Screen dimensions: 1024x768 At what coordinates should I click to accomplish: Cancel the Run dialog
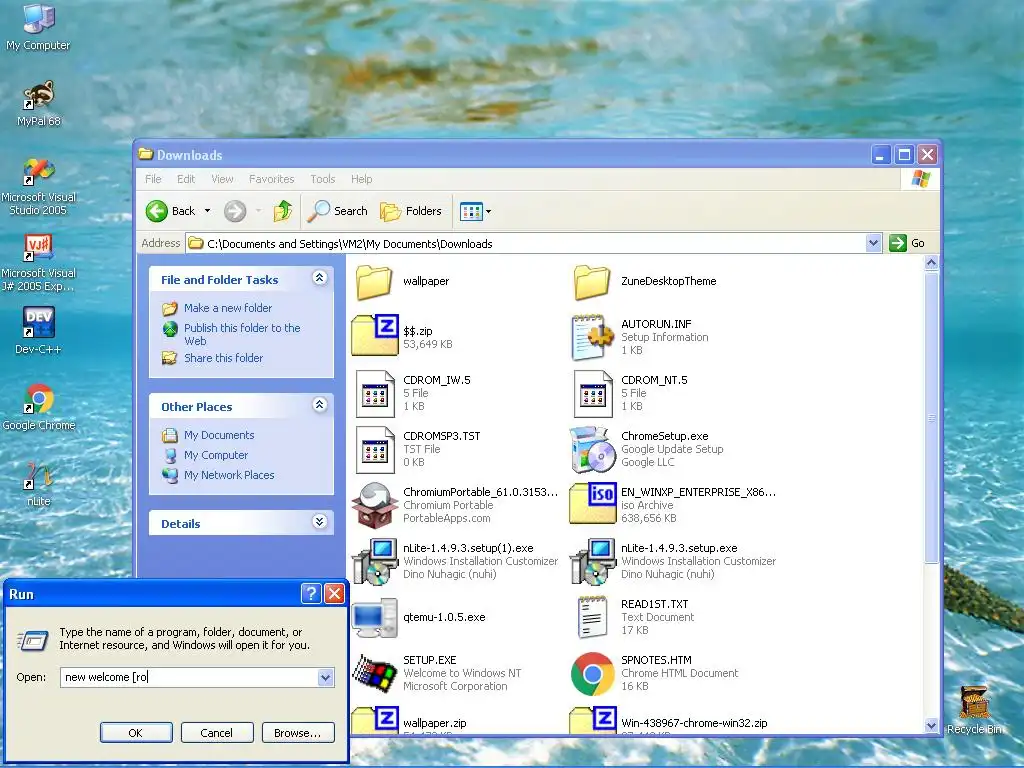[x=217, y=733]
